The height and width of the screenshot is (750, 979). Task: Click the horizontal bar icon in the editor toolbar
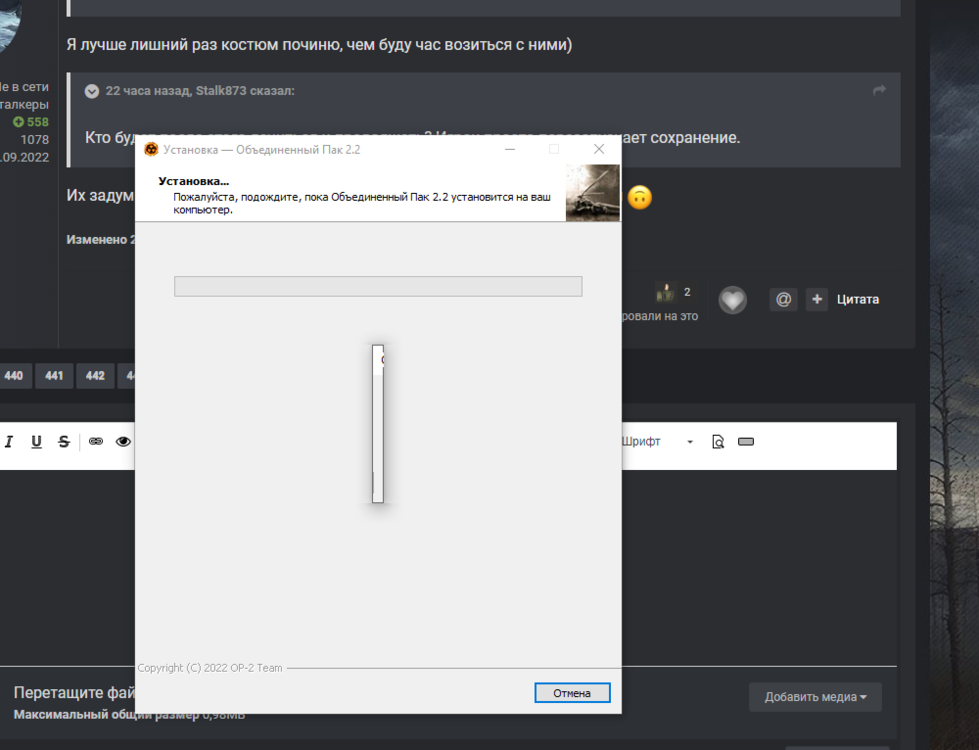pos(745,442)
